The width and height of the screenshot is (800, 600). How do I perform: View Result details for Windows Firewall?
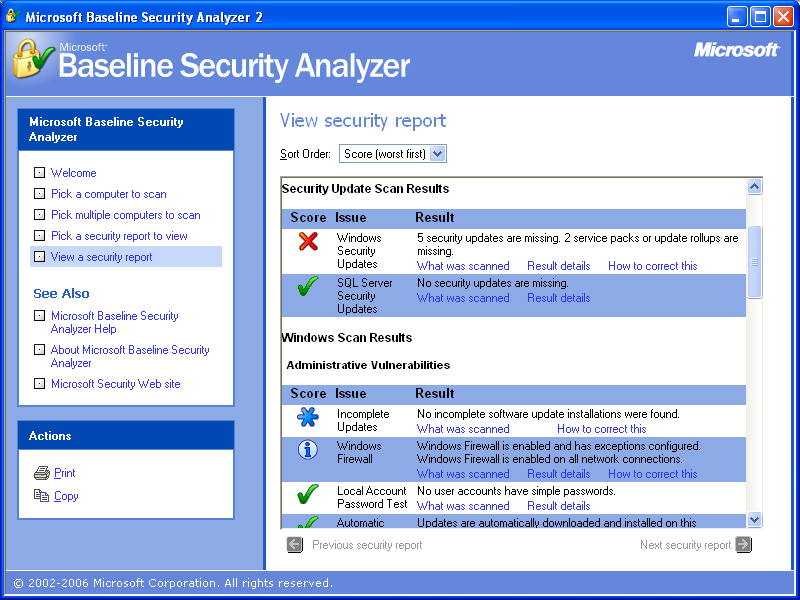pos(559,474)
